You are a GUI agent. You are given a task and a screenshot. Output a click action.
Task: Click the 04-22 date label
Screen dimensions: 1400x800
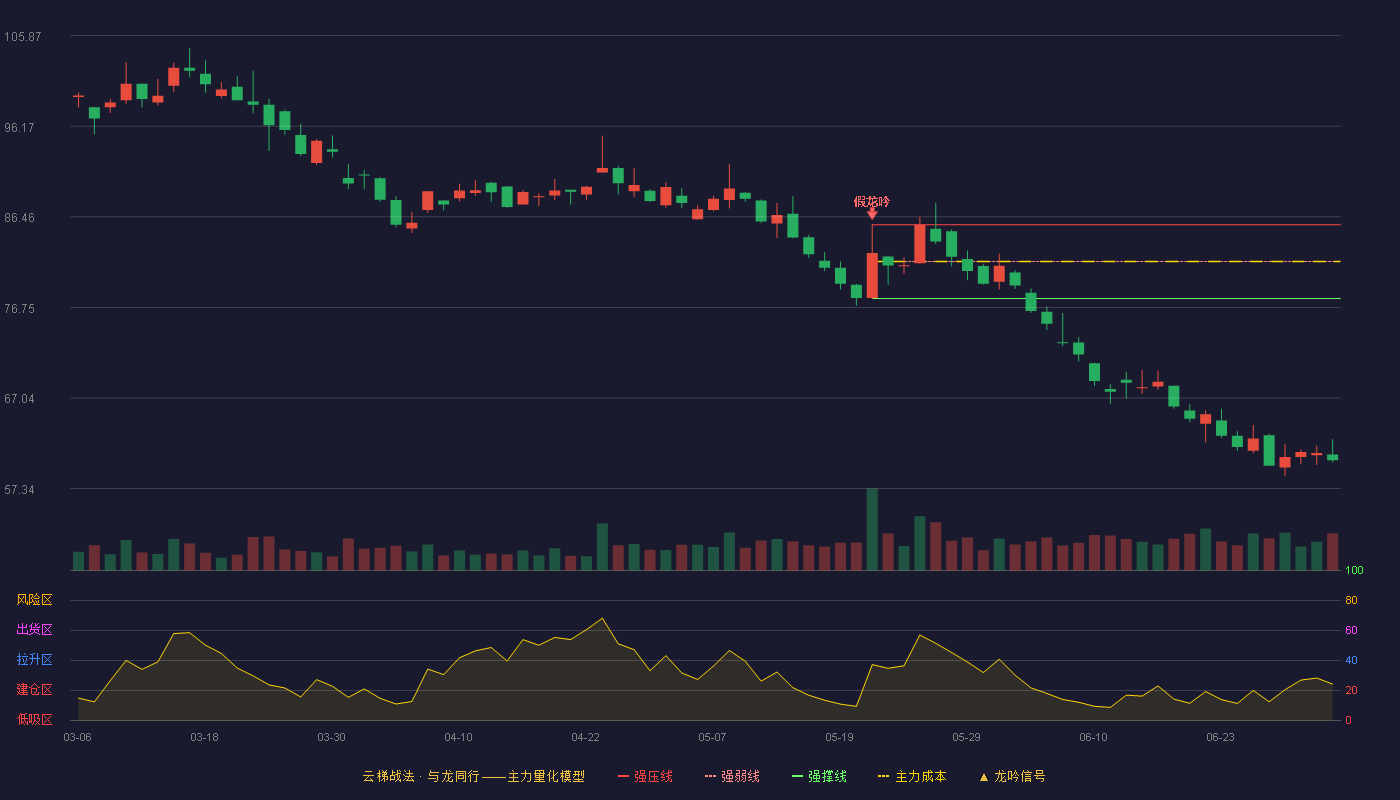(x=585, y=737)
